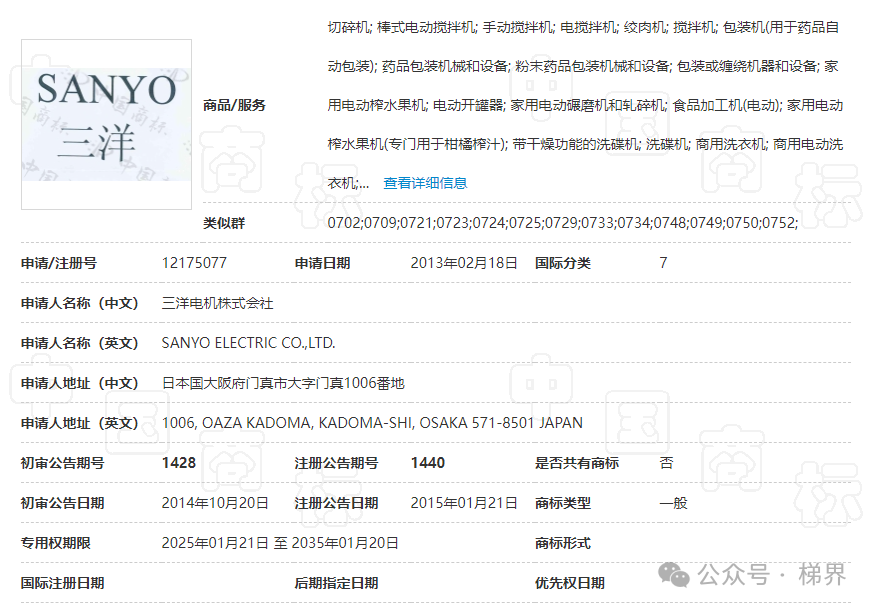Click trademark type value 一般
Screen dimensions: 874x609
668,503
